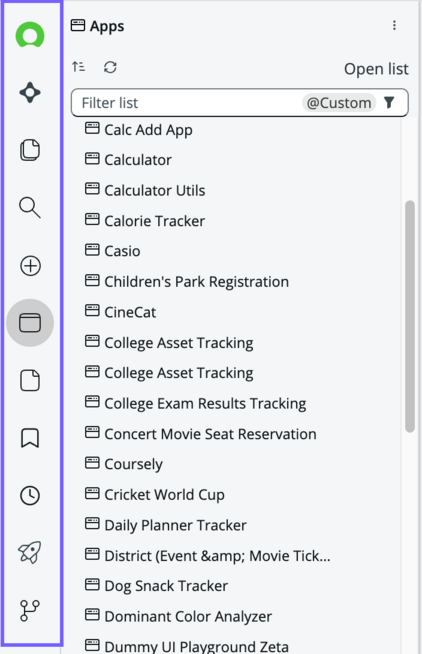Click the icon beside Calorie Tracker
Viewport: 422px width, 654px height.
(92, 219)
